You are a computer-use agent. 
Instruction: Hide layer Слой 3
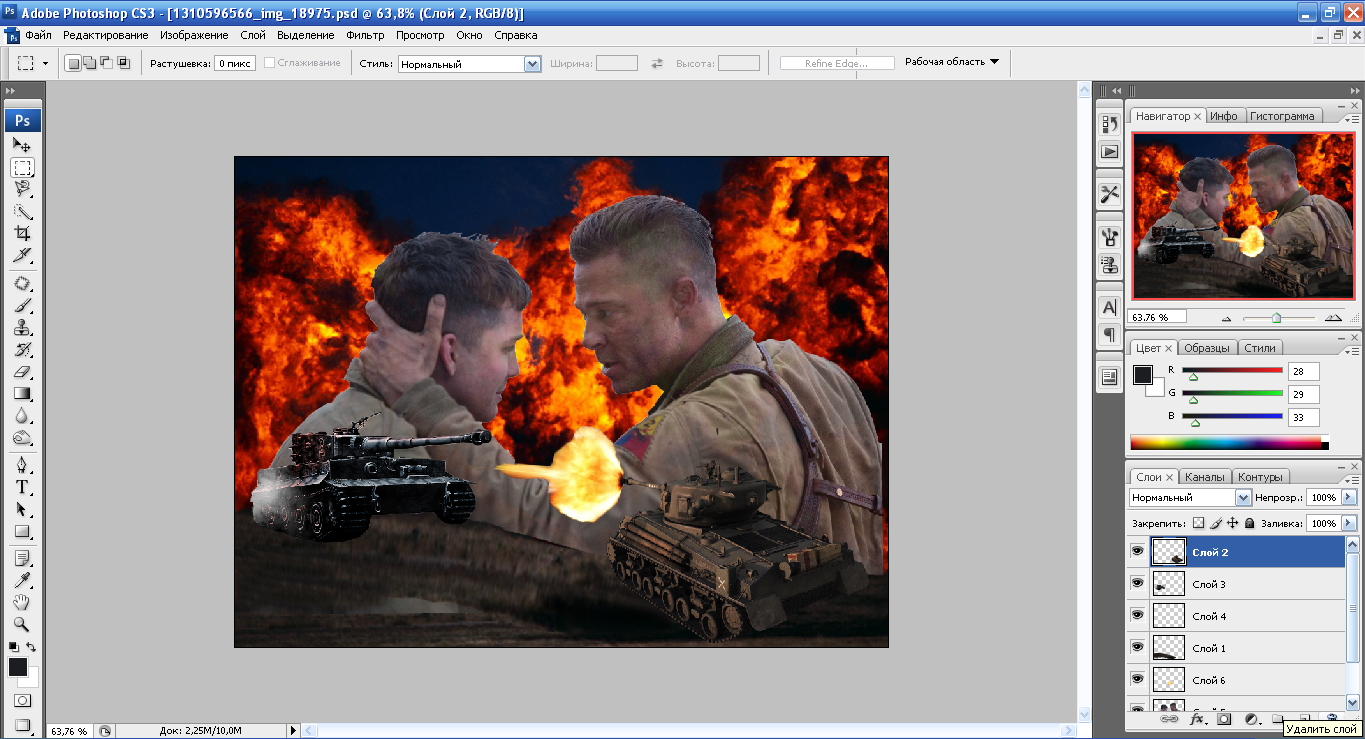[x=1137, y=584]
